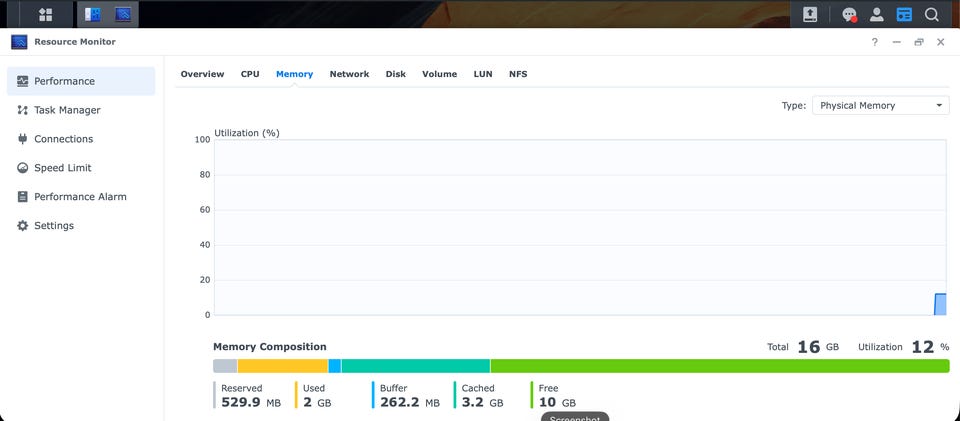Toggle the widgets panel icon

(904, 14)
